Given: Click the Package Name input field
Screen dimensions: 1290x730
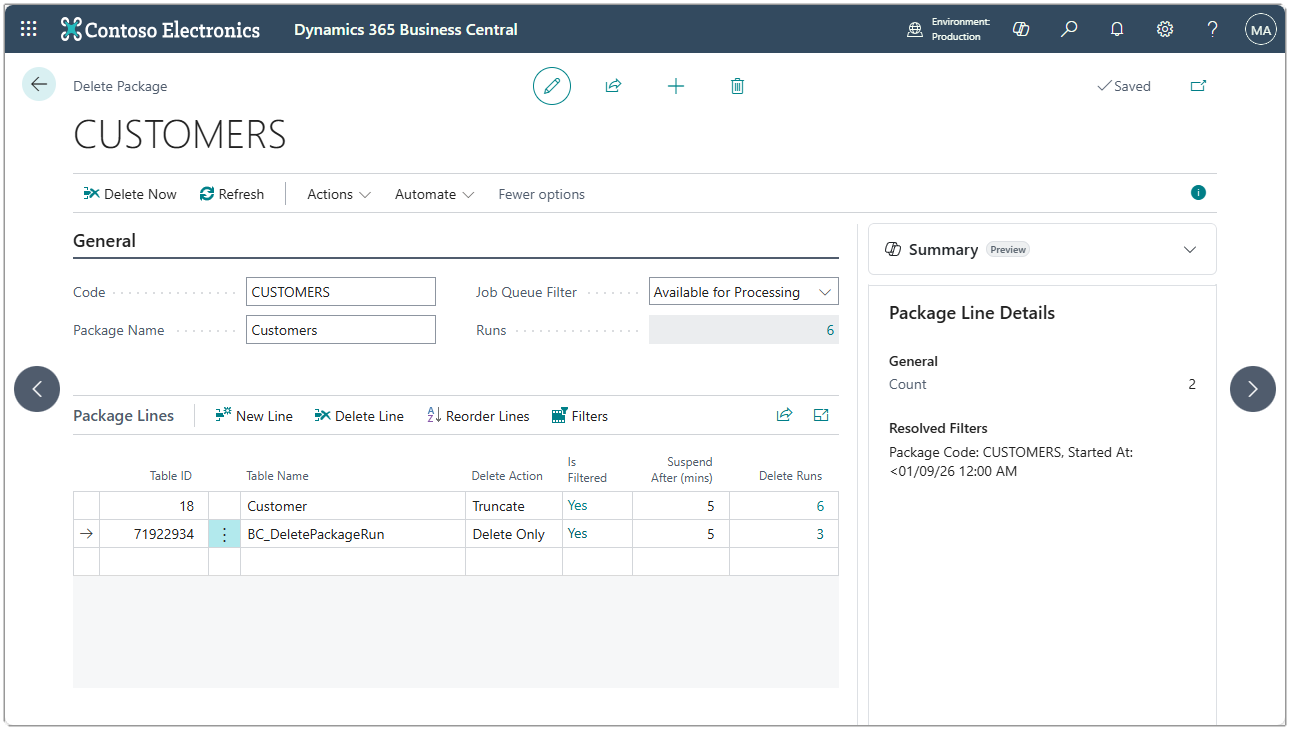Looking at the screenshot, I should pos(340,330).
